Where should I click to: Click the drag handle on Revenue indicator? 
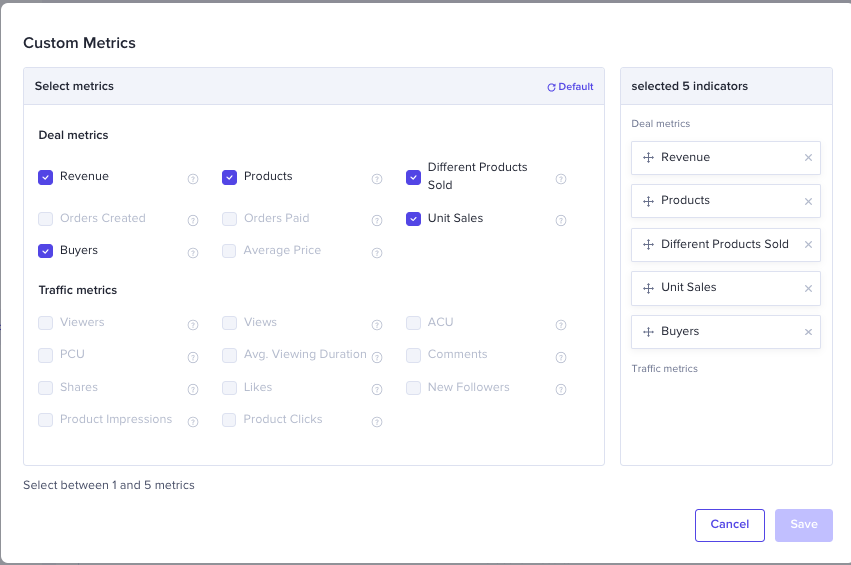648,158
